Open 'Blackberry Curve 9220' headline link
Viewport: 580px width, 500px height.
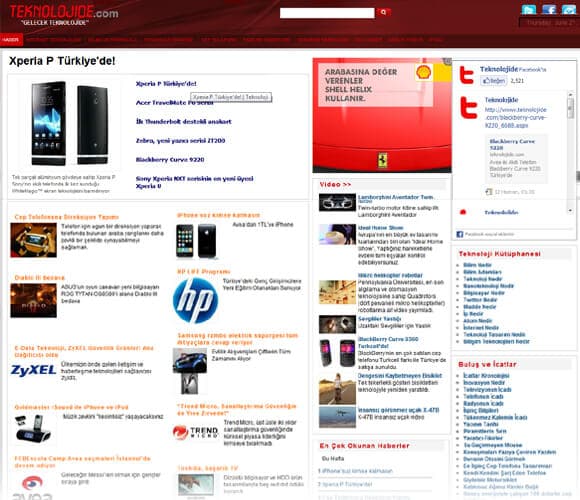170,160
